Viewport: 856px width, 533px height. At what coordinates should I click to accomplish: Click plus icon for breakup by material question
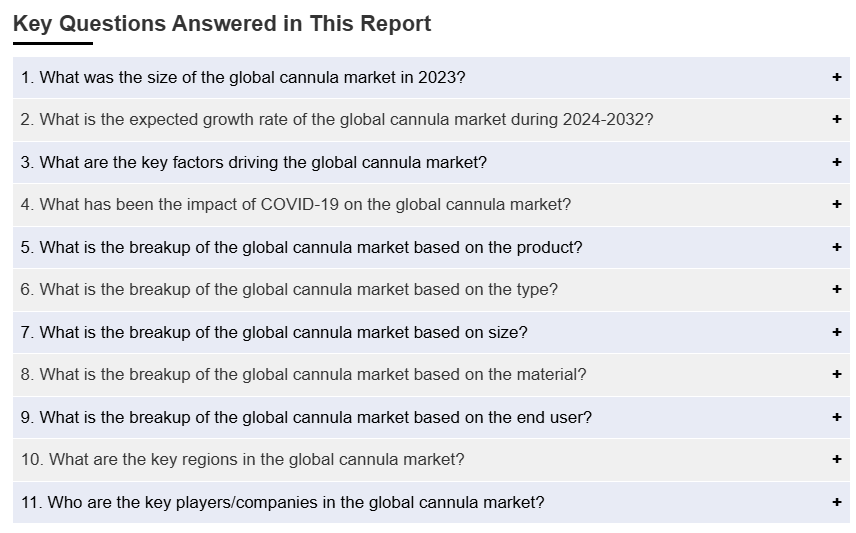coord(837,374)
